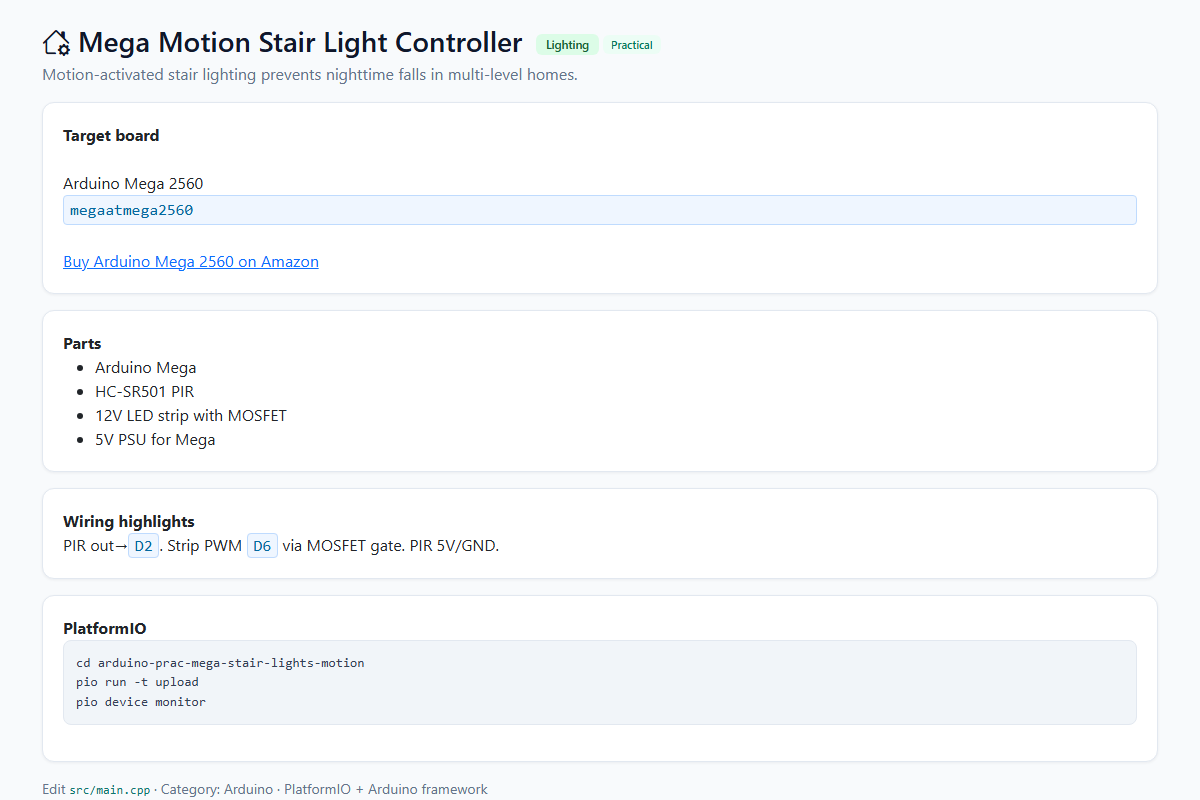This screenshot has width=1200, height=800.
Task: Click the megaatmega2560 board ID field
Action: 600,210
